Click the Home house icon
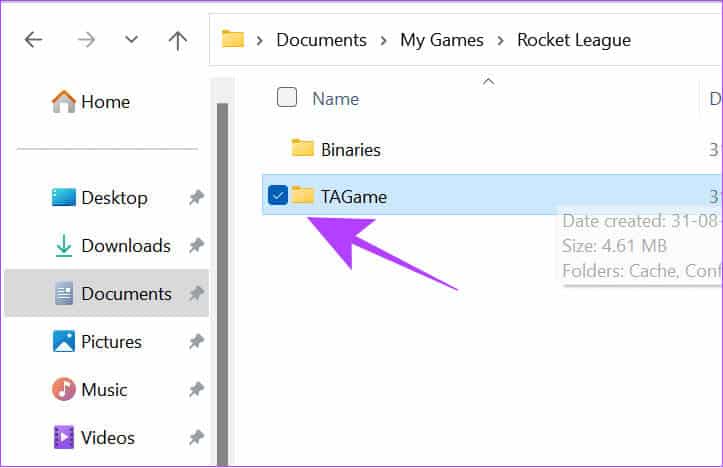 coord(64,101)
